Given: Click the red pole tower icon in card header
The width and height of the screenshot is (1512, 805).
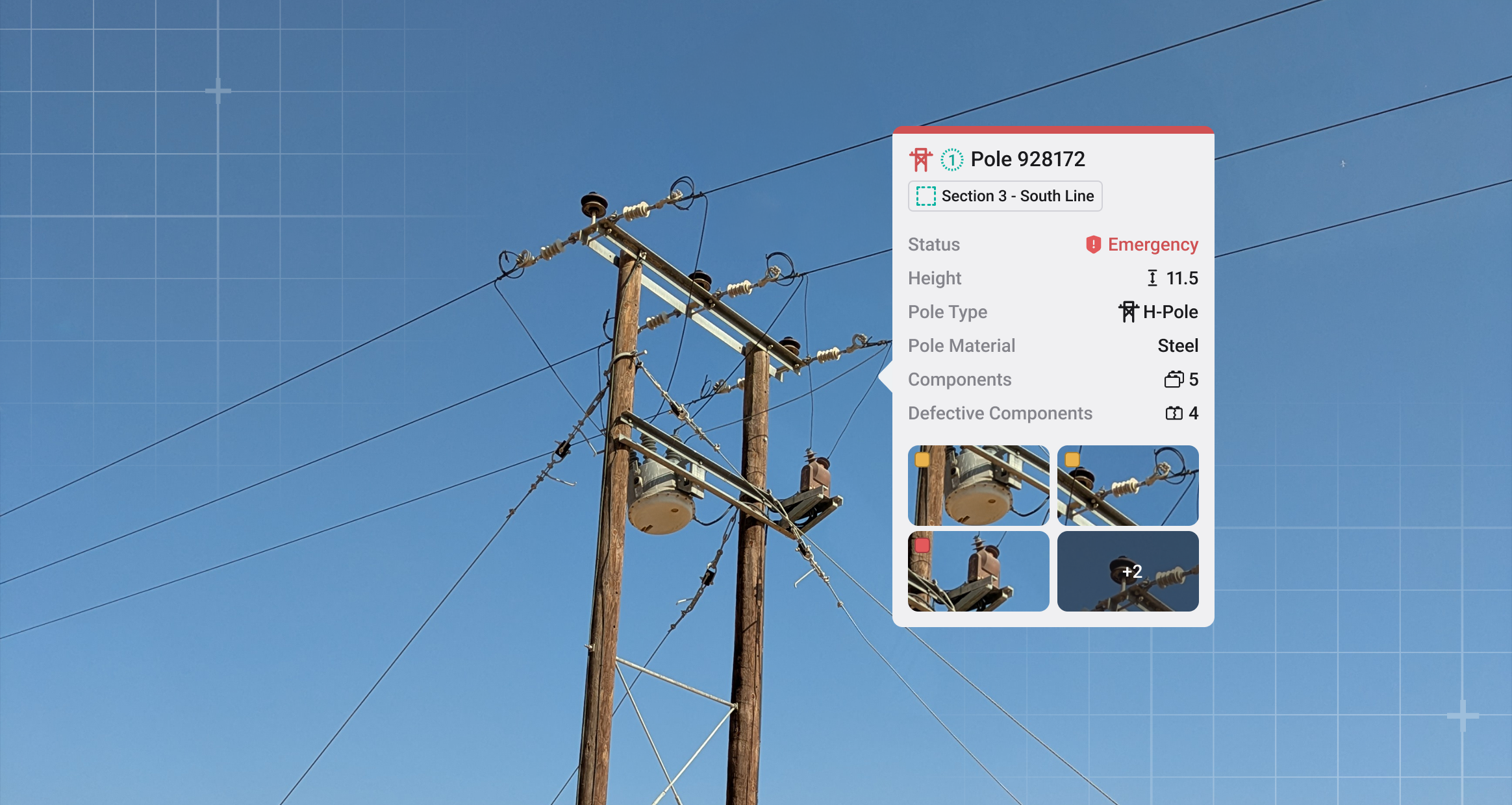Looking at the screenshot, I should click(920, 159).
